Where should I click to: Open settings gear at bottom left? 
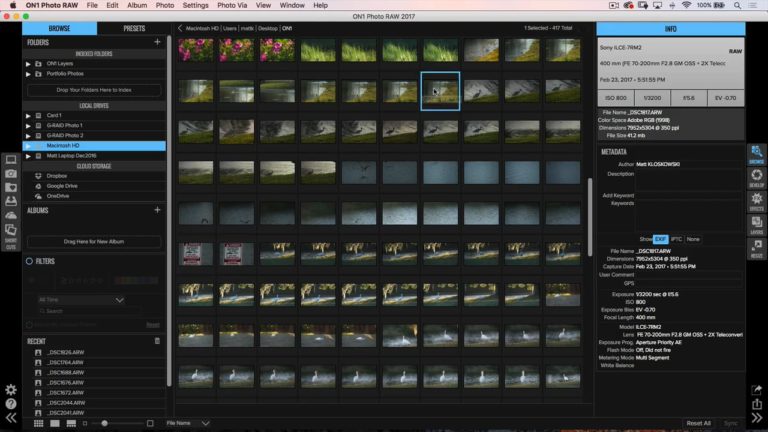click(11, 390)
